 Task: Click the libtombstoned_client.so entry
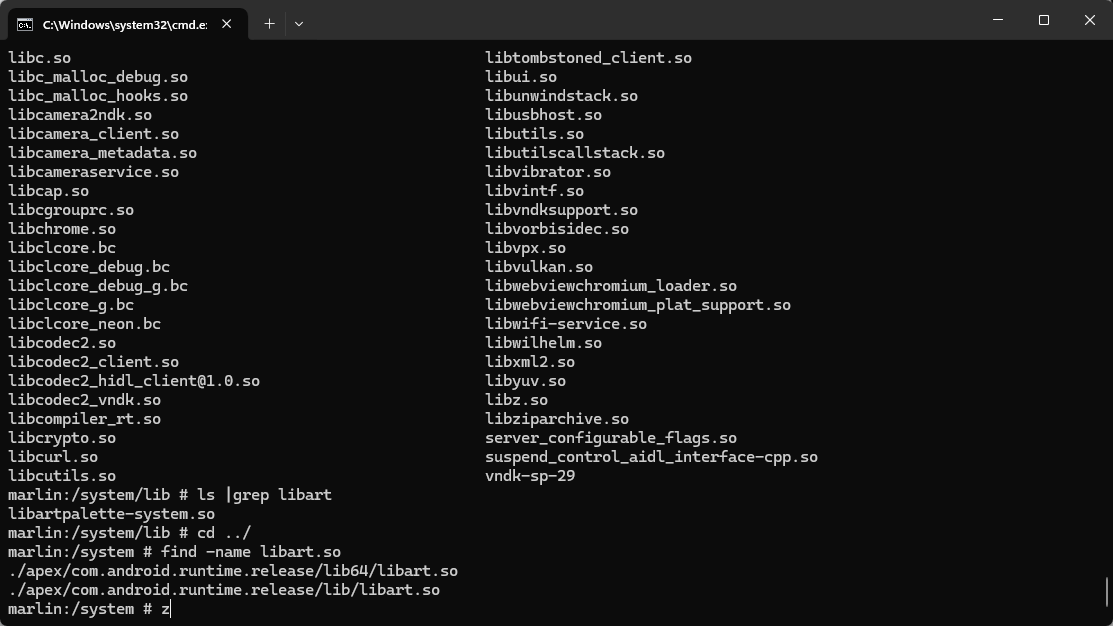coord(588,58)
